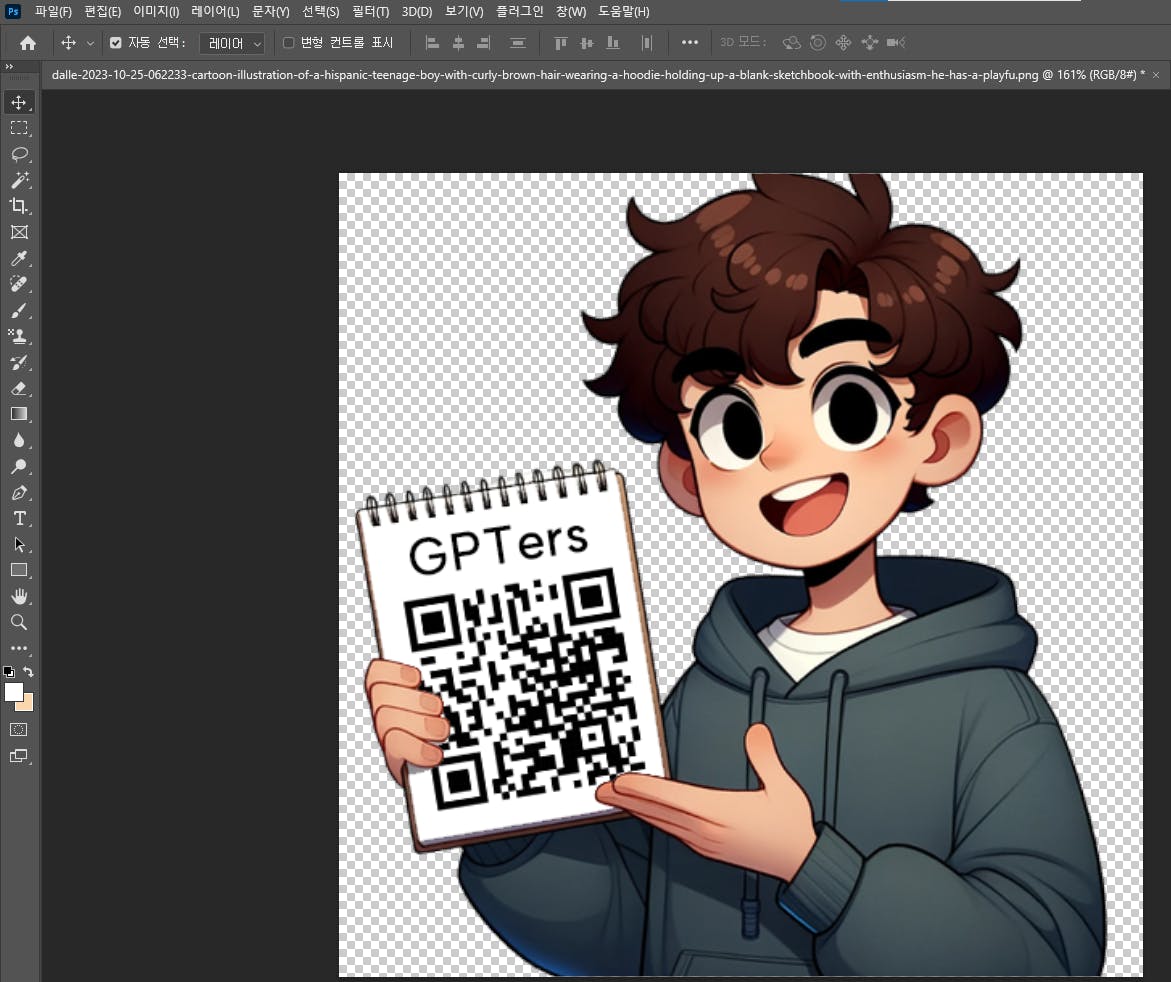Open more align and distribute options
This screenshot has width=1171, height=982.
click(690, 43)
